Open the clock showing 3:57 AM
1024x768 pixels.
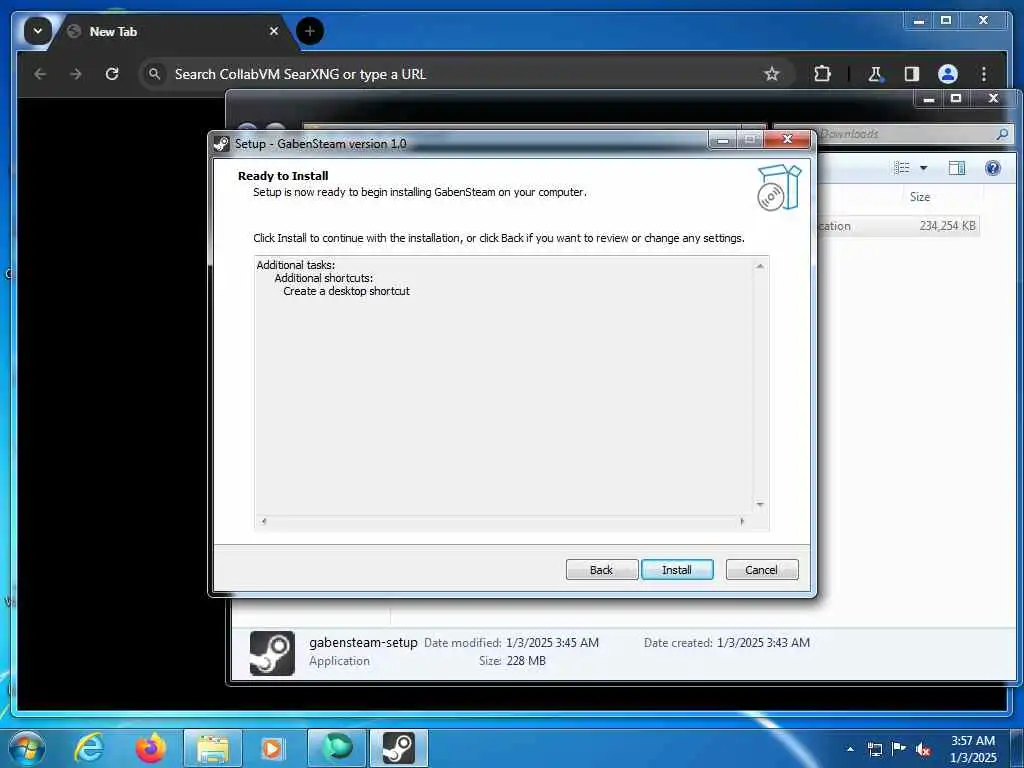click(973, 749)
